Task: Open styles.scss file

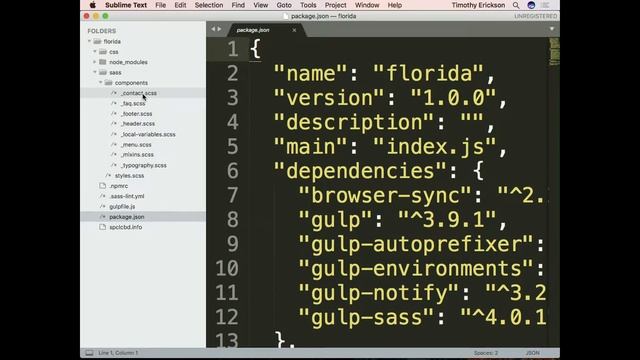Action: coord(129,176)
